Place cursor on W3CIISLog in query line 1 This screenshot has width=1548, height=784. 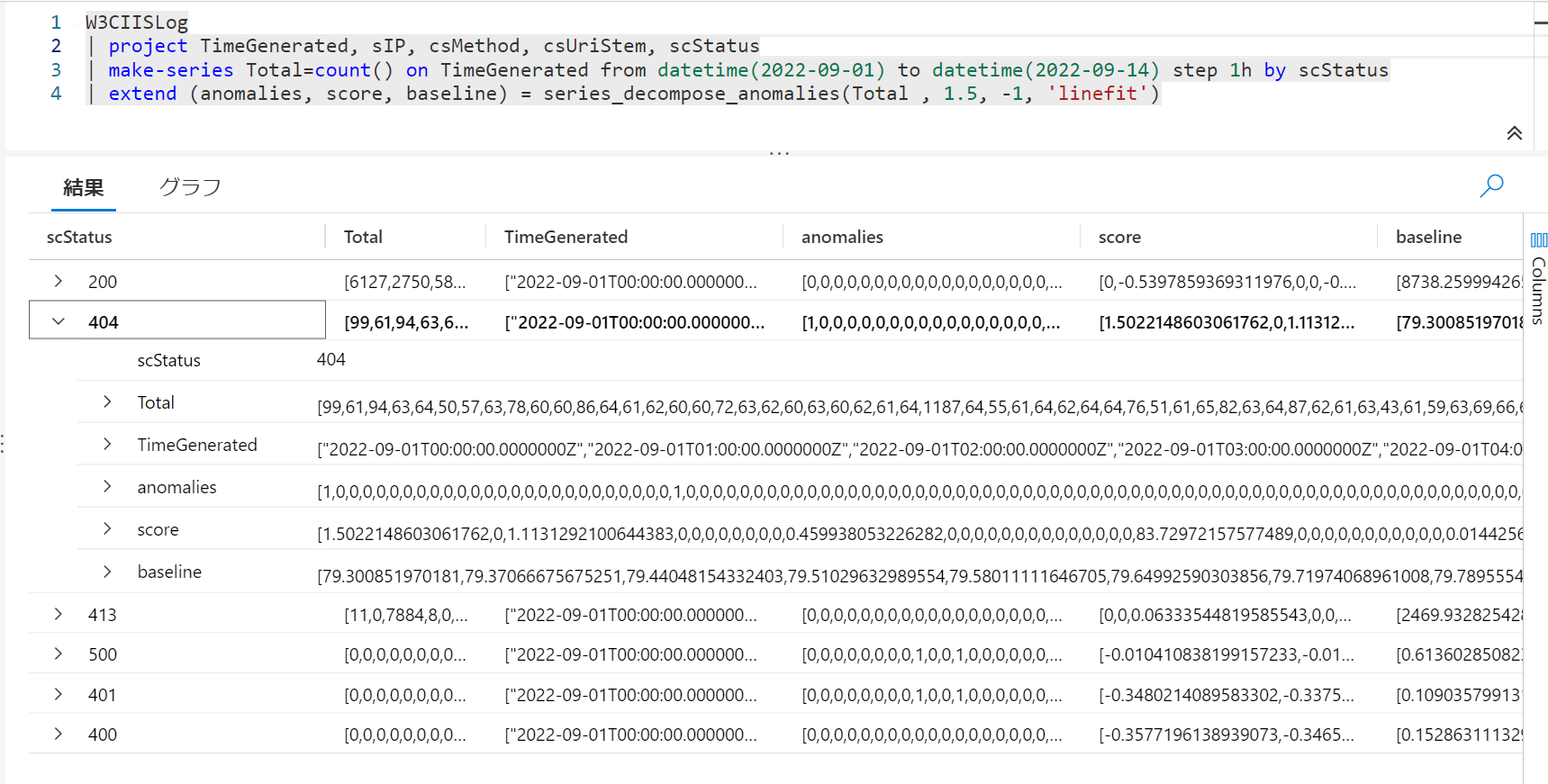tap(137, 22)
